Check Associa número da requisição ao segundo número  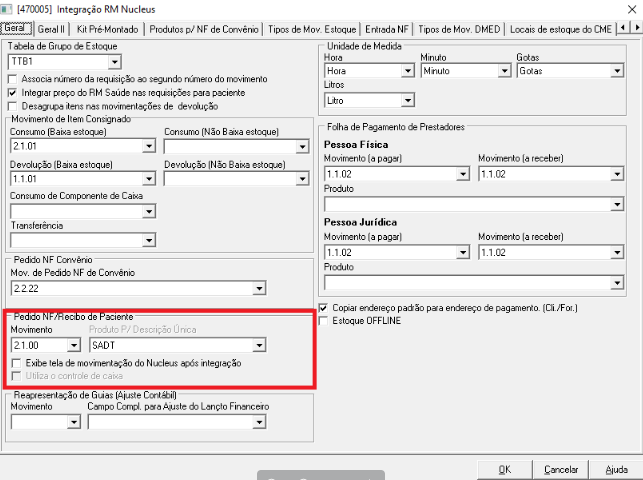click(13, 79)
